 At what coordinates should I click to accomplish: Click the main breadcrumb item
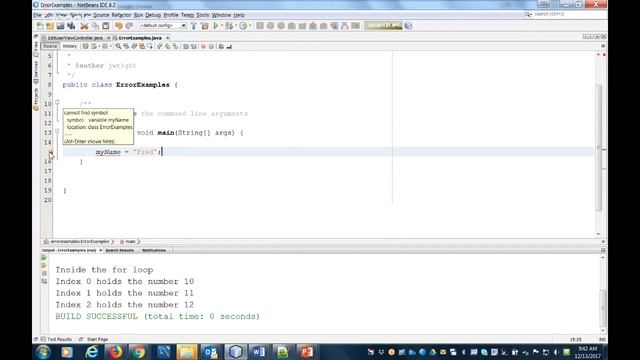[x=130, y=242]
